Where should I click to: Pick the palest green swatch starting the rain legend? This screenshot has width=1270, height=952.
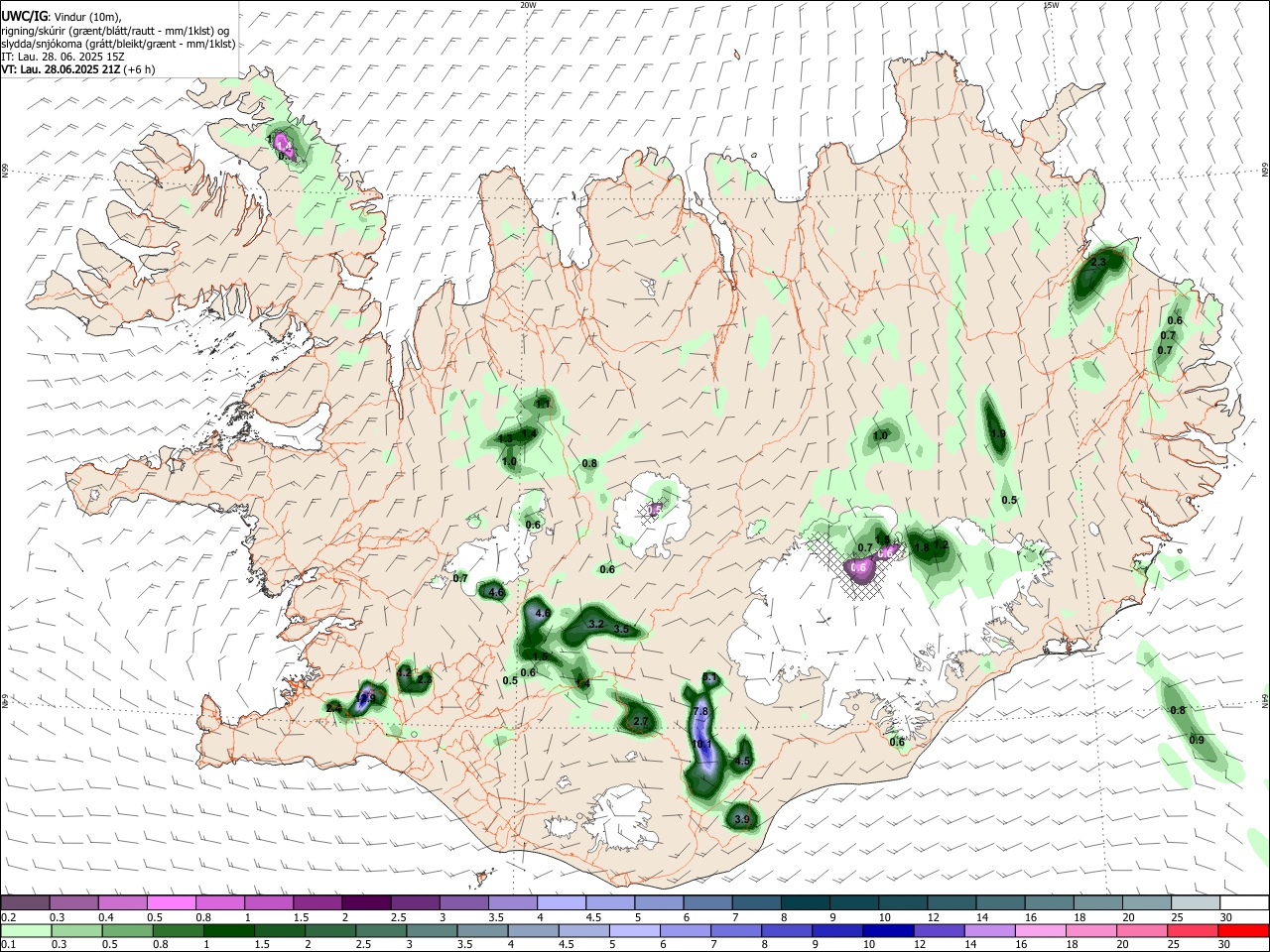tap(25, 930)
